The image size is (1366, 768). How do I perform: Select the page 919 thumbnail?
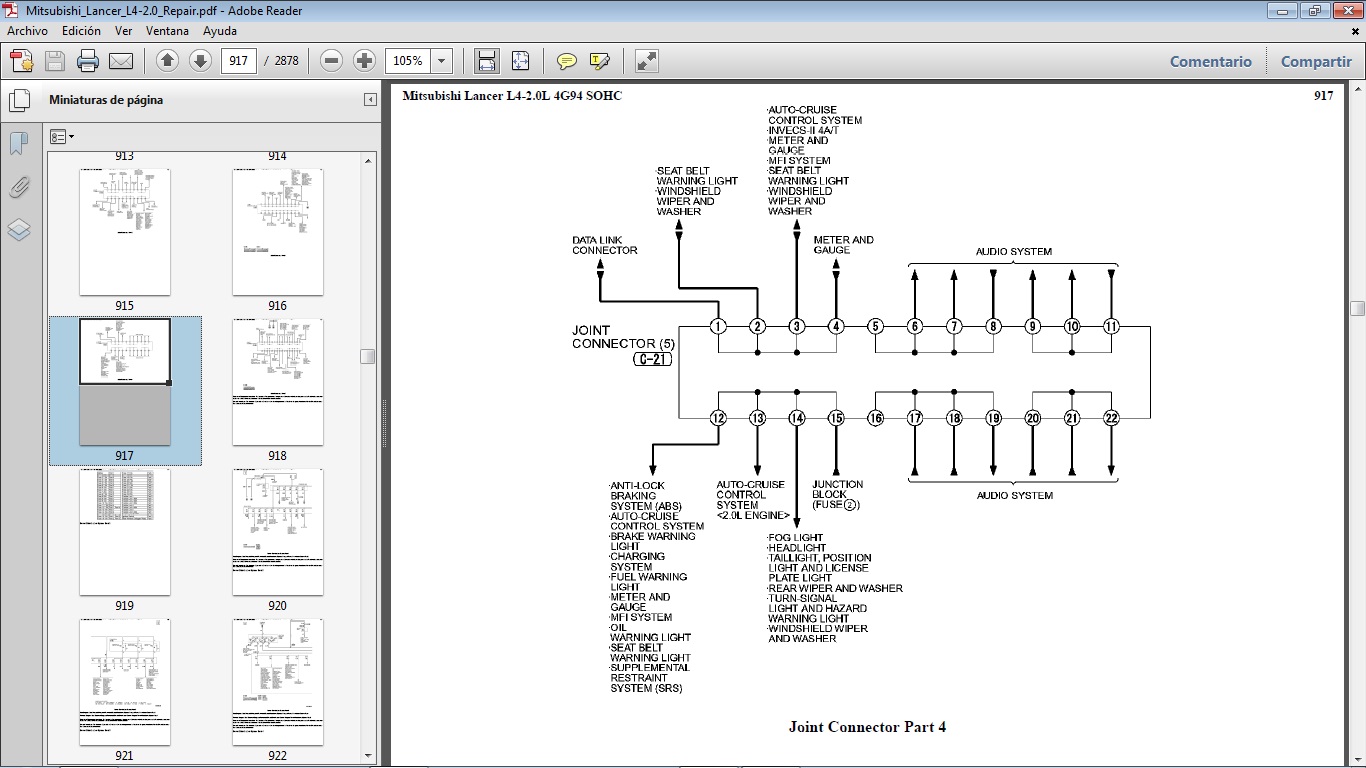(124, 530)
